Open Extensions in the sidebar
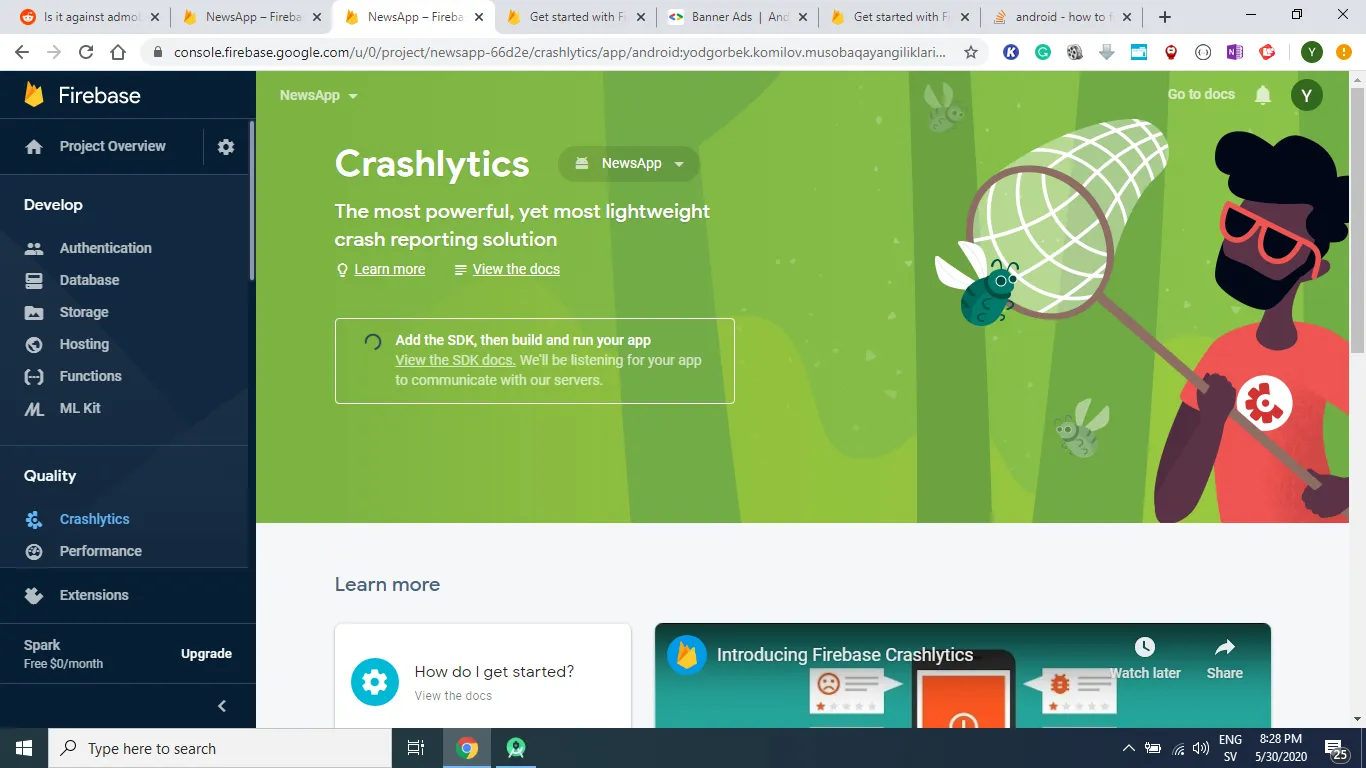Screen dimensions: 1366x768 pyautogui.click(x=94, y=595)
